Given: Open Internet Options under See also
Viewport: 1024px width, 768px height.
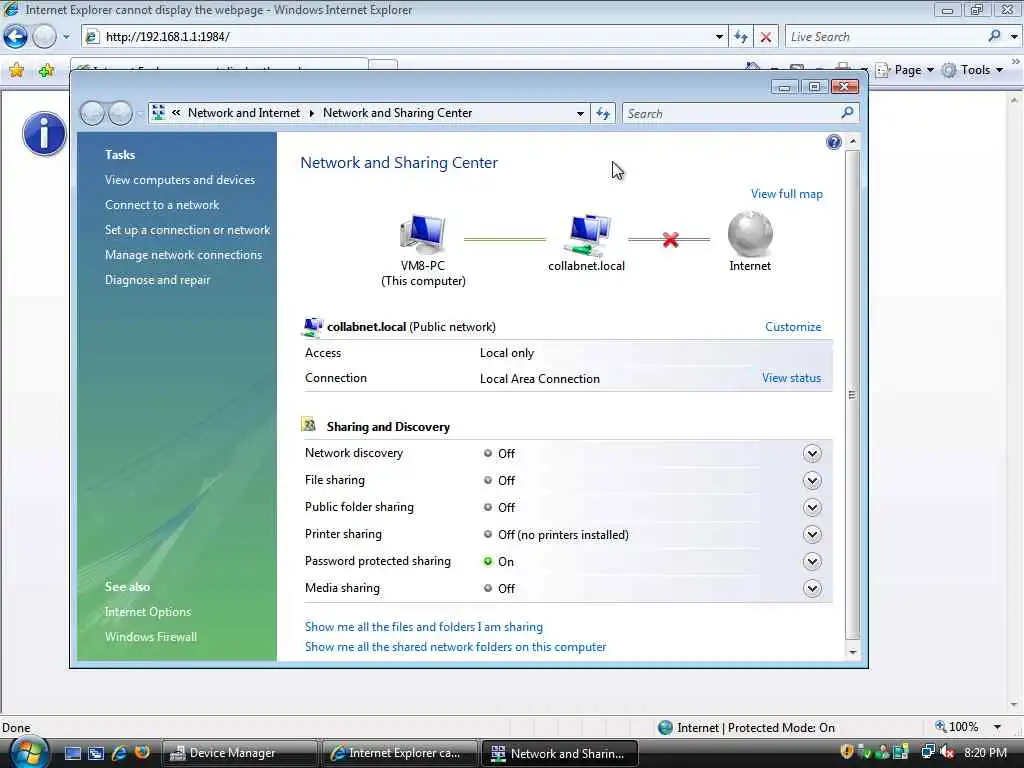Looking at the screenshot, I should 148,612.
